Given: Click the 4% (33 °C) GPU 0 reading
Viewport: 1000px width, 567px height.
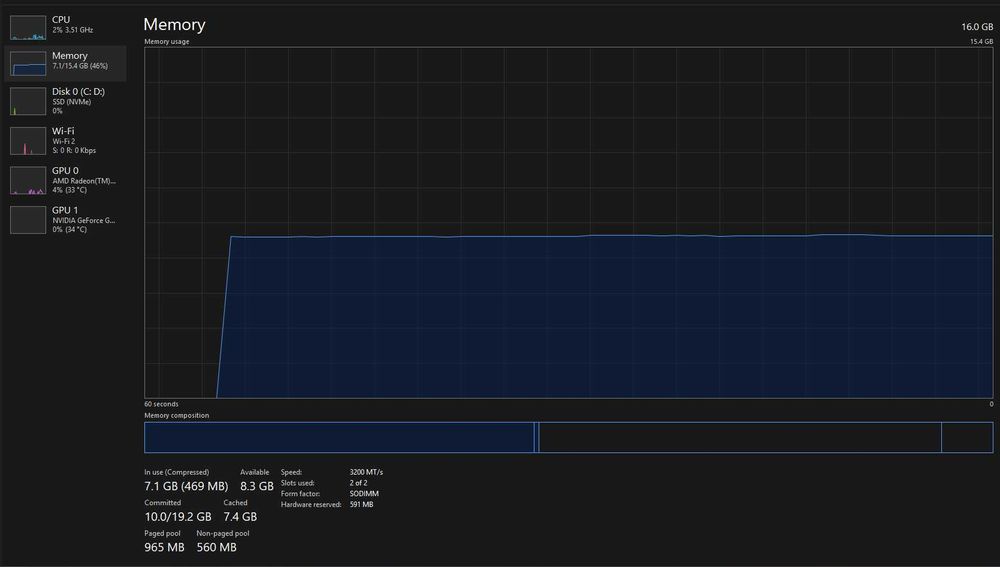Looking at the screenshot, I should click(x=70, y=190).
